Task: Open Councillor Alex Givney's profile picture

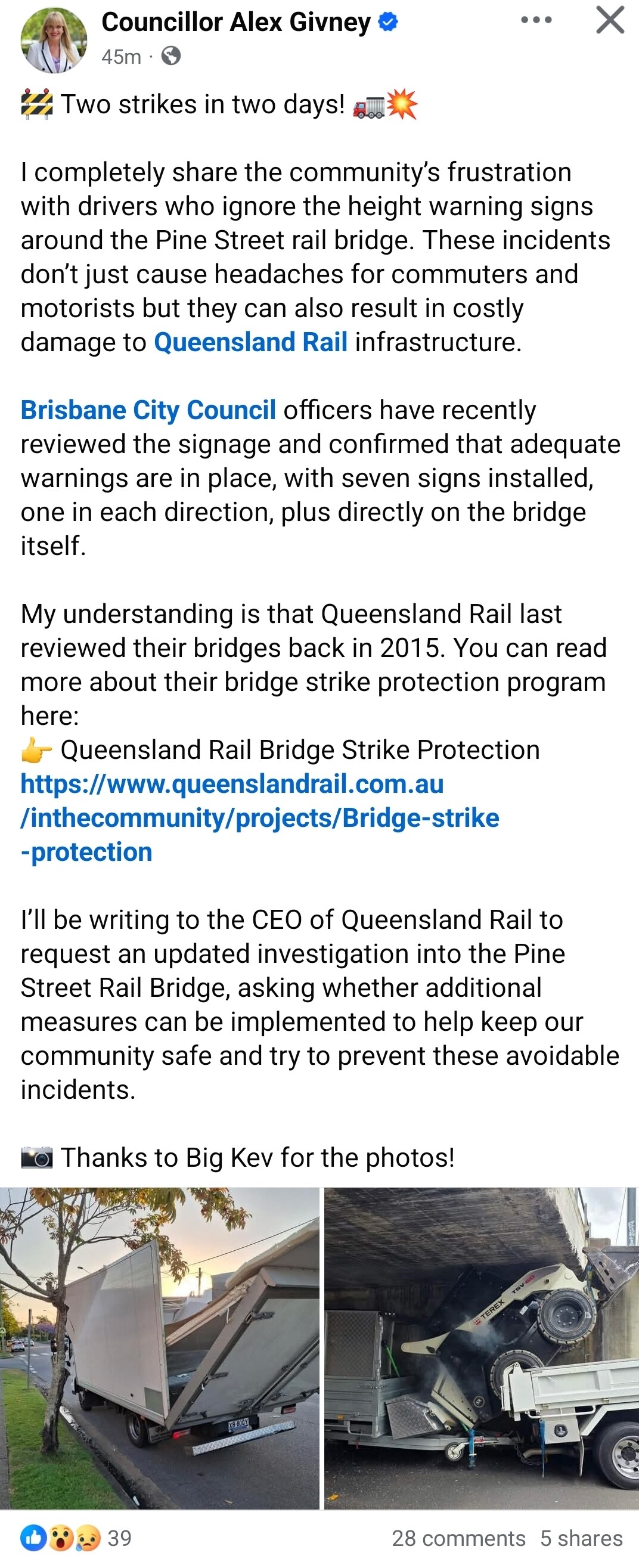Action: coord(54,40)
